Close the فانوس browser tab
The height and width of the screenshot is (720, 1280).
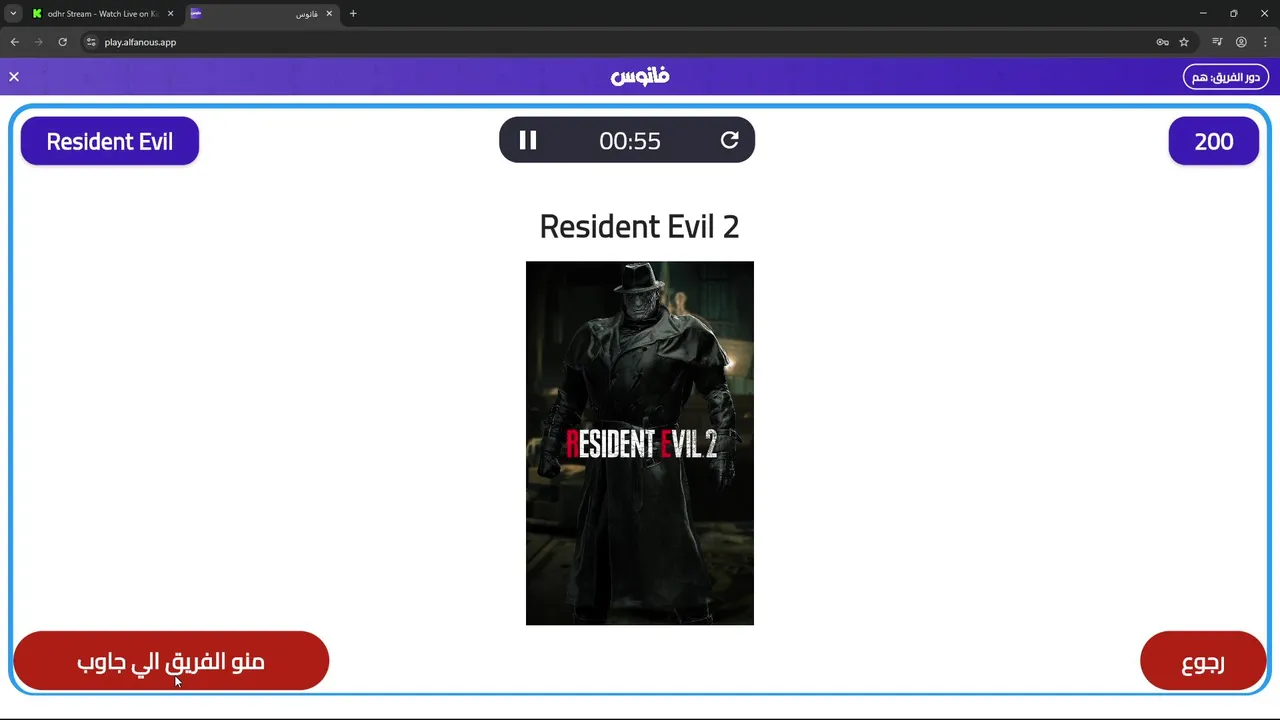coord(329,14)
